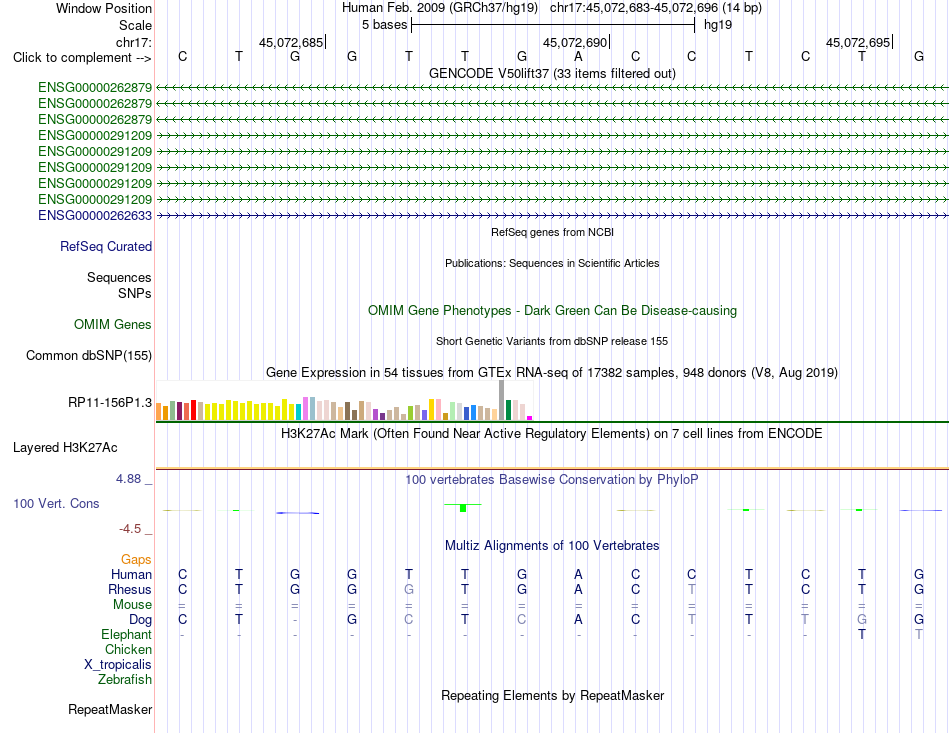Select the X_tropicalis alignment row label
The image size is (950, 733).
coord(118,665)
